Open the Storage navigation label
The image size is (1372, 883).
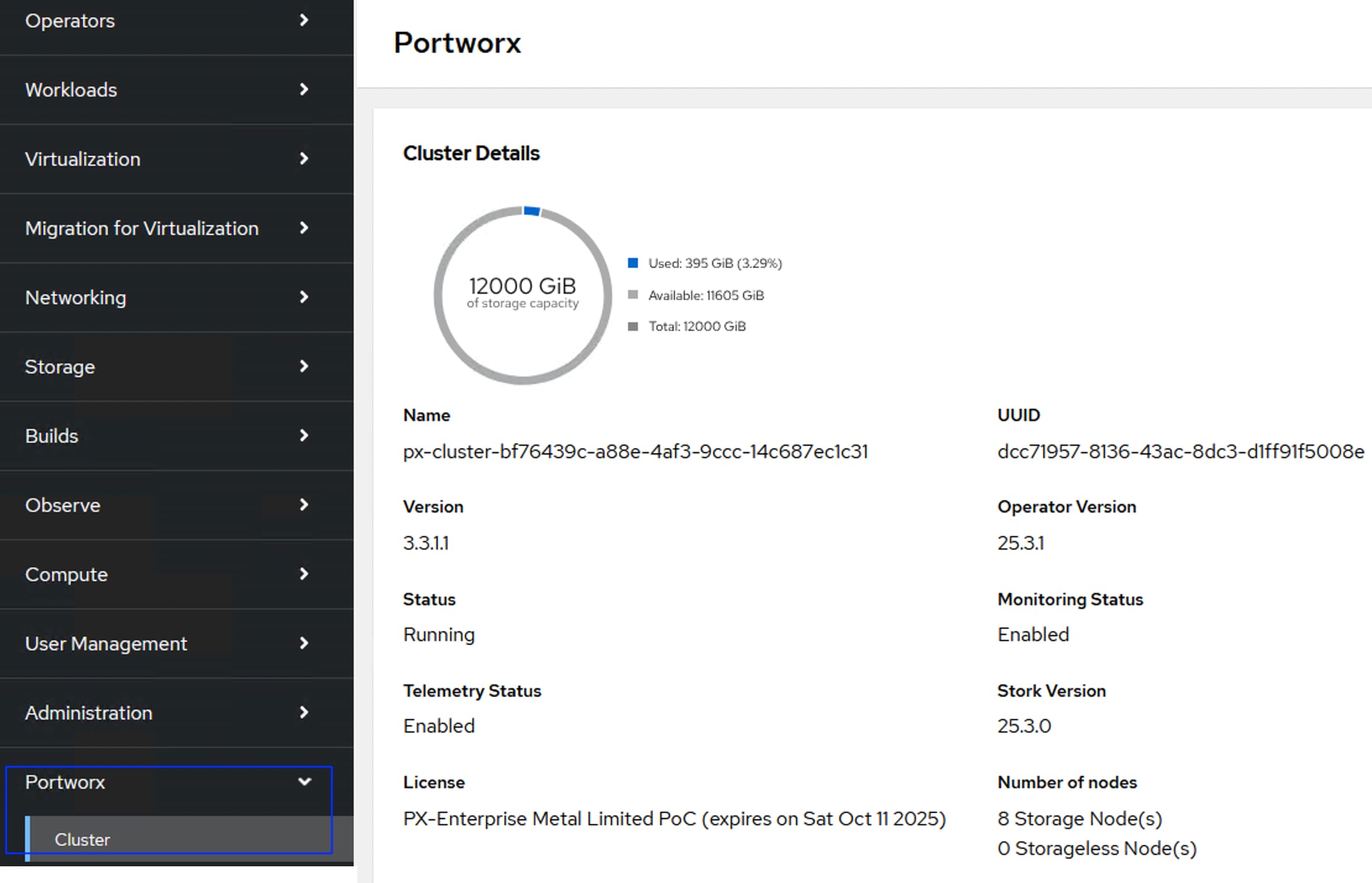pyautogui.click(x=60, y=367)
